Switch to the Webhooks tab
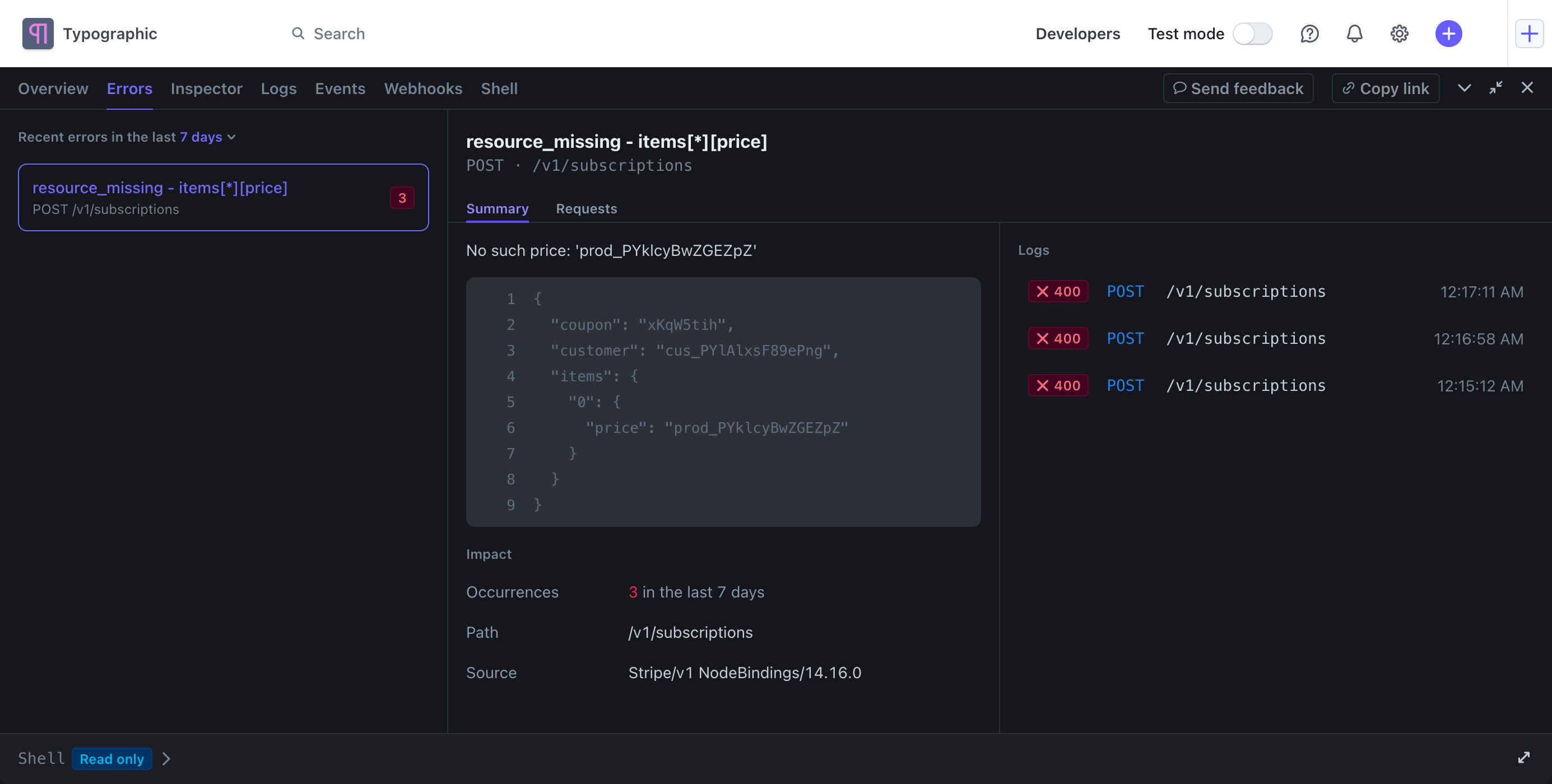The image size is (1552, 784). coord(423,88)
